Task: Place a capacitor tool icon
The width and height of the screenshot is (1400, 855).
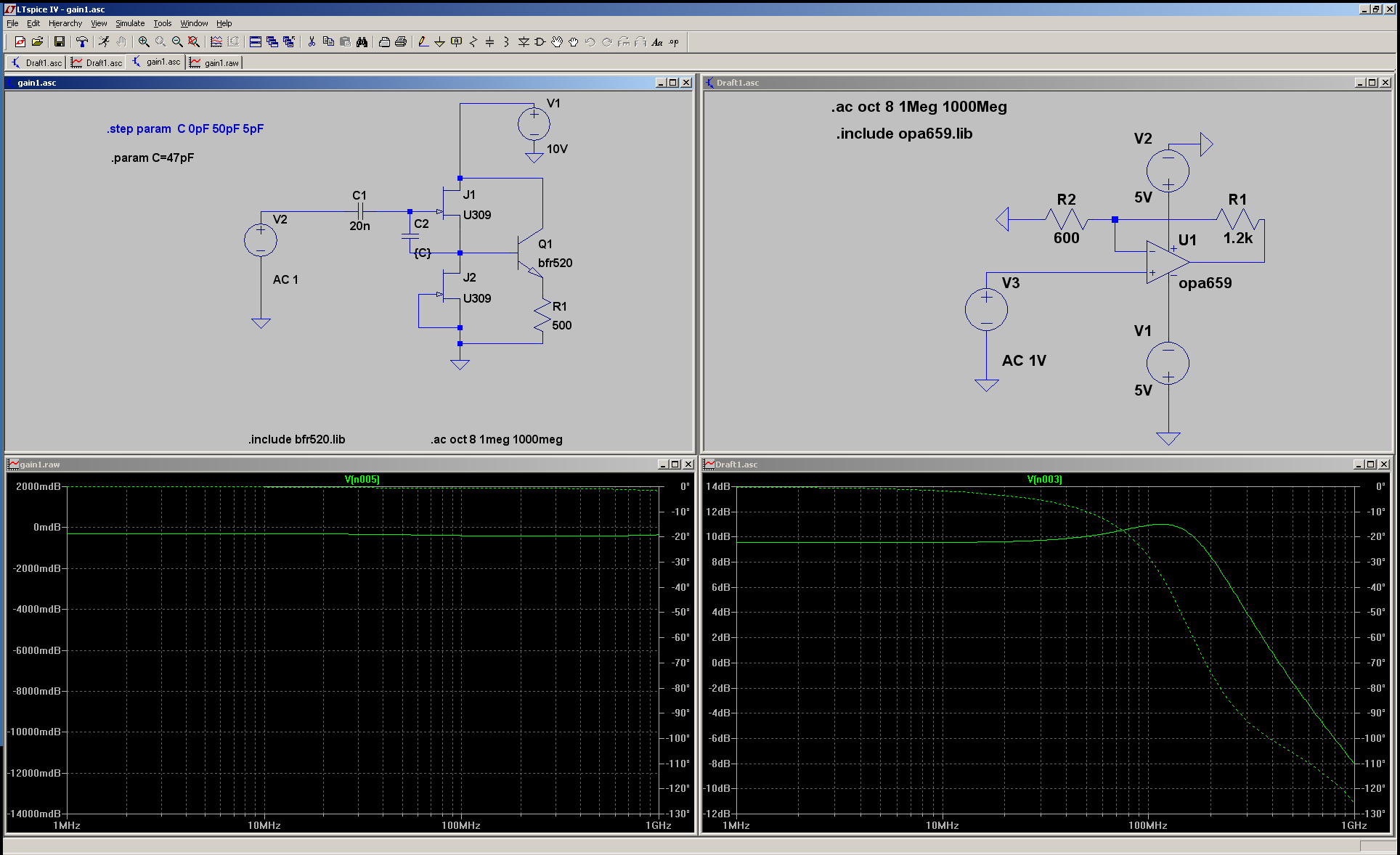Action: (490, 42)
